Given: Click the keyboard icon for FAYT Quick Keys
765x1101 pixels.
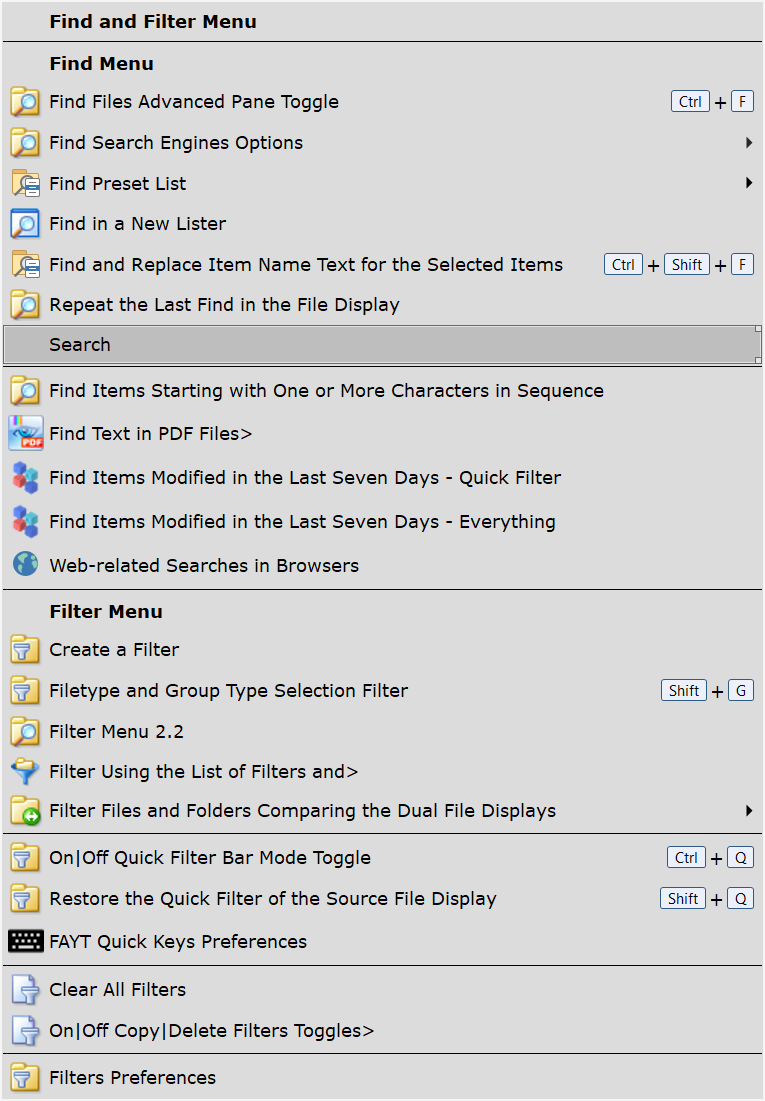Looking at the screenshot, I should (x=25, y=942).
